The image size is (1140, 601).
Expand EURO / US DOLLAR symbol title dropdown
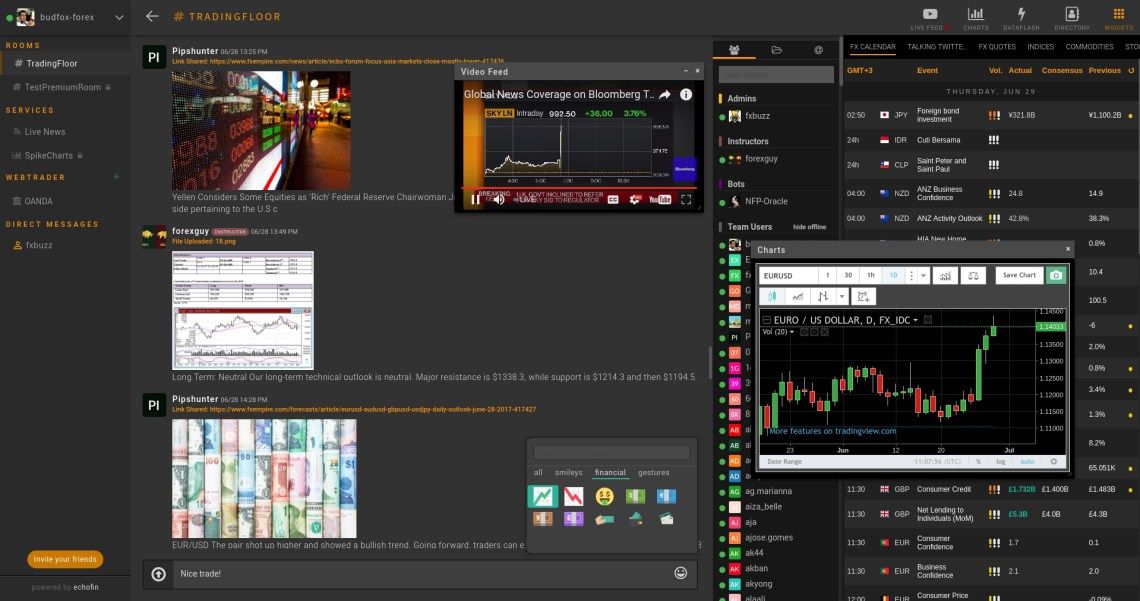(x=915, y=320)
